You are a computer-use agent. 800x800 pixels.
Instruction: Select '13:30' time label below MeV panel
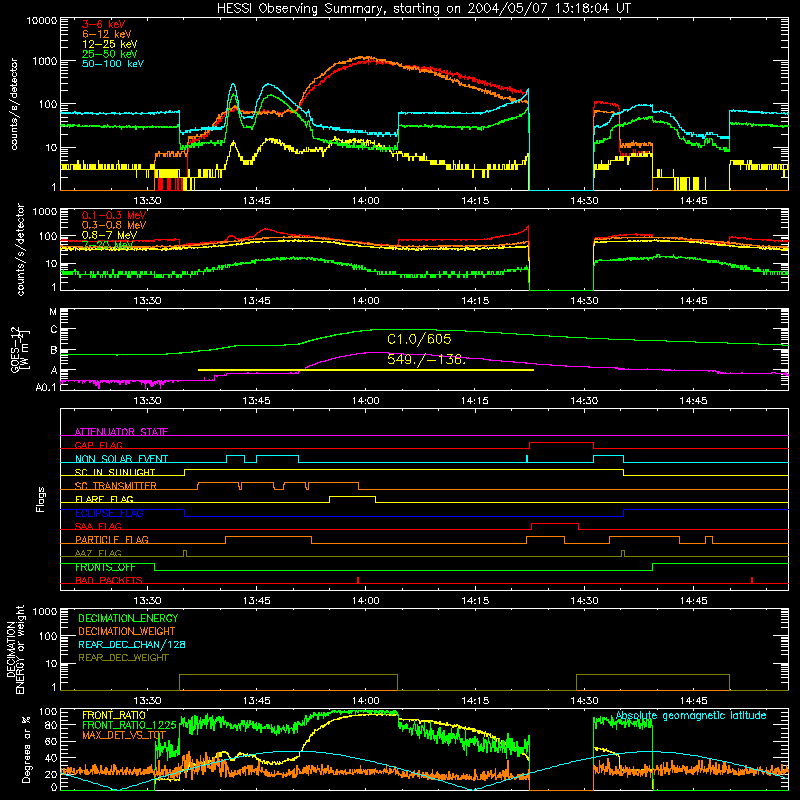tap(147, 301)
